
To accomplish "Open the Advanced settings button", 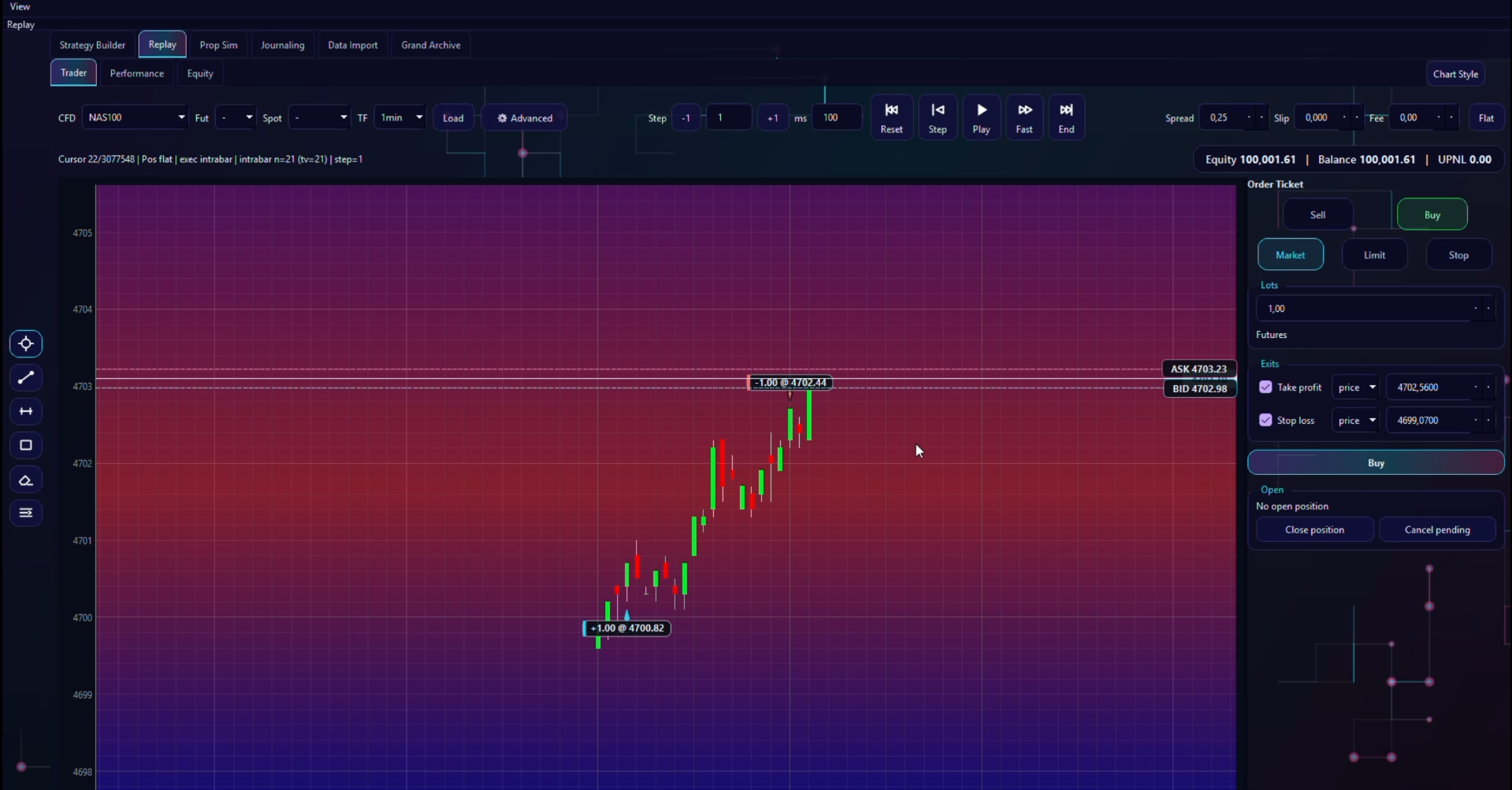I will [525, 118].
